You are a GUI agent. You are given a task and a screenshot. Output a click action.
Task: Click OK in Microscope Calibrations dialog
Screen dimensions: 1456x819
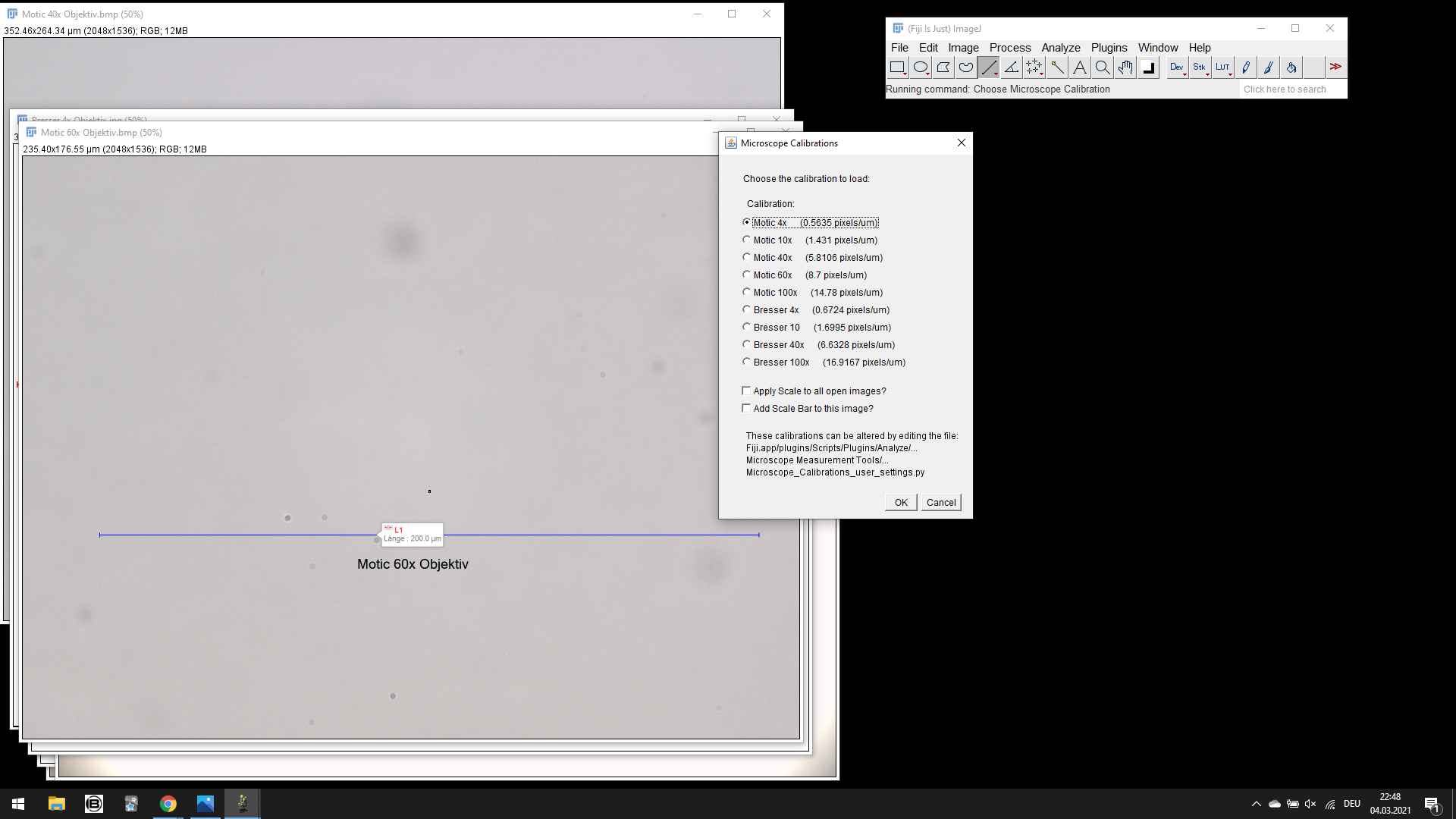(901, 502)
